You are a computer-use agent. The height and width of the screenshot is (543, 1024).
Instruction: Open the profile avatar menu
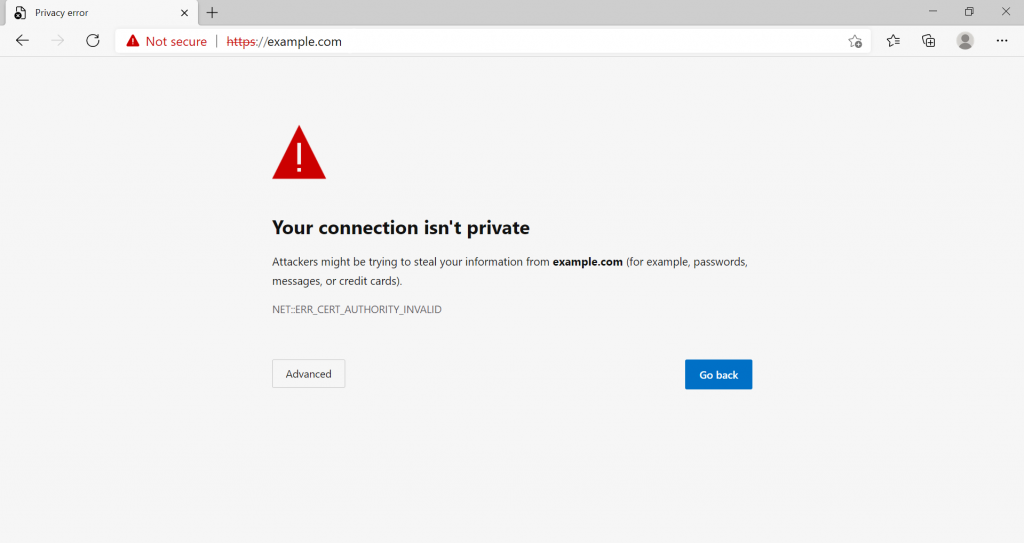[965, 41]
